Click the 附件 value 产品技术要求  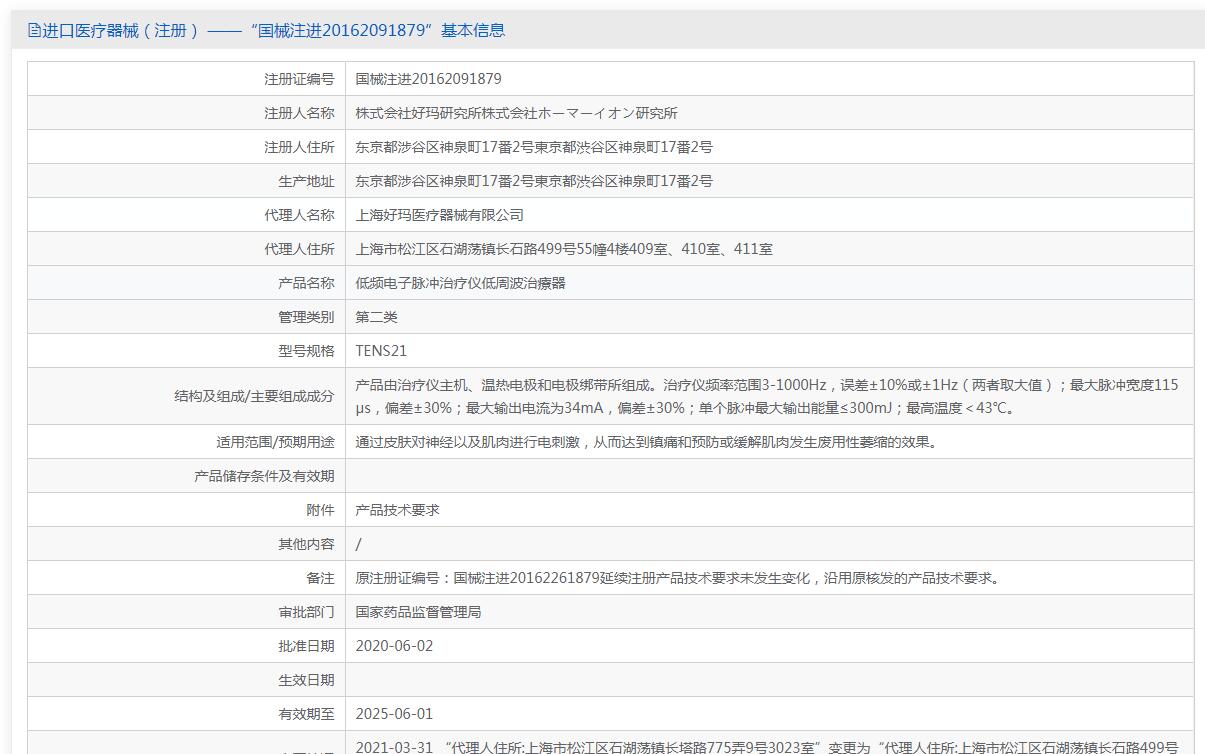(397, 510)
